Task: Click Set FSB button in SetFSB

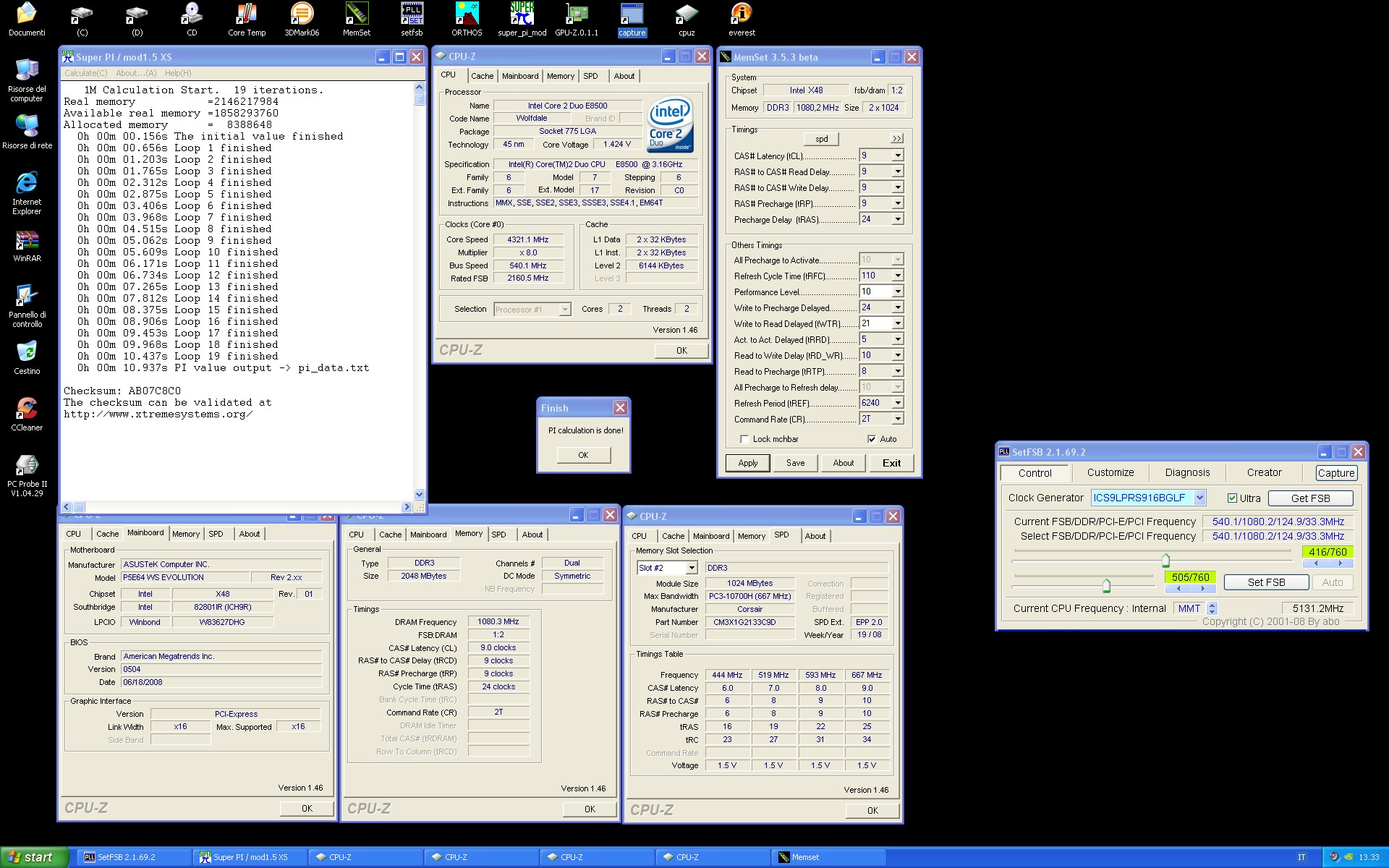Action: 1266,582
